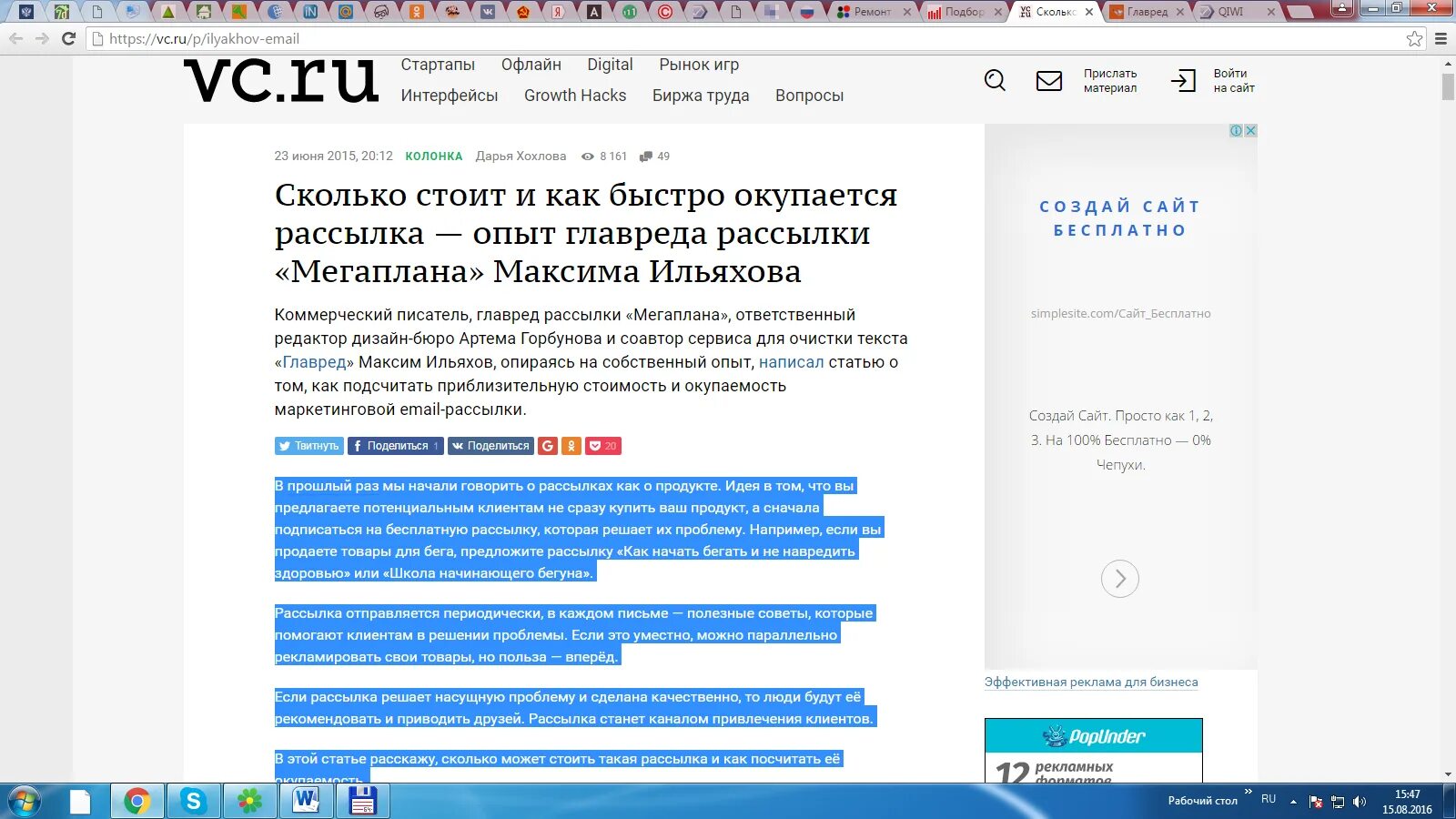The image size is (1456, 819).
Task: Click the taskbar clock showing 15:47
Action: click(1407, 802)
